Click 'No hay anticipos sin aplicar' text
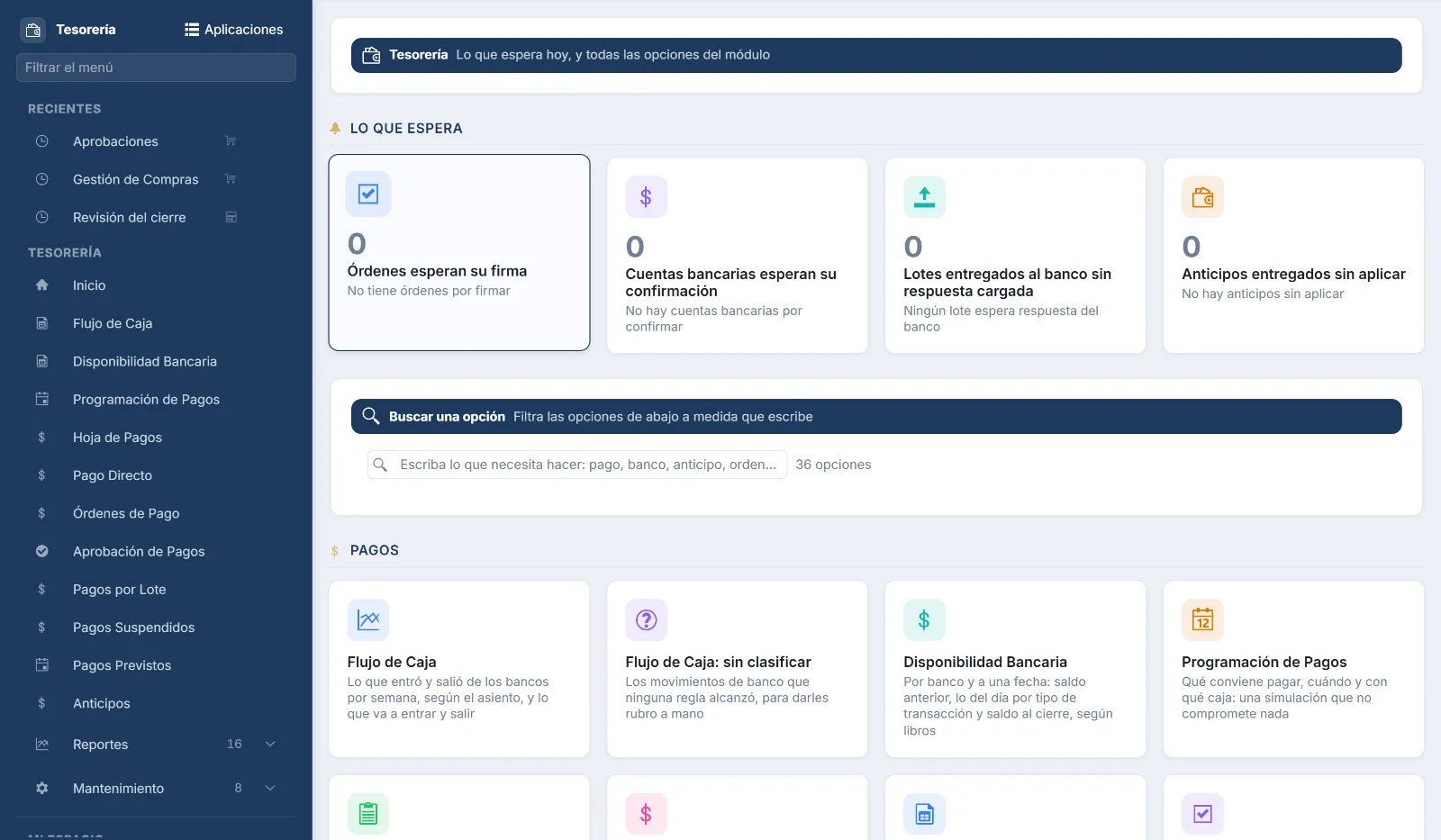Viewport: 1441px width, 840px height. [x=1263, y=294]
